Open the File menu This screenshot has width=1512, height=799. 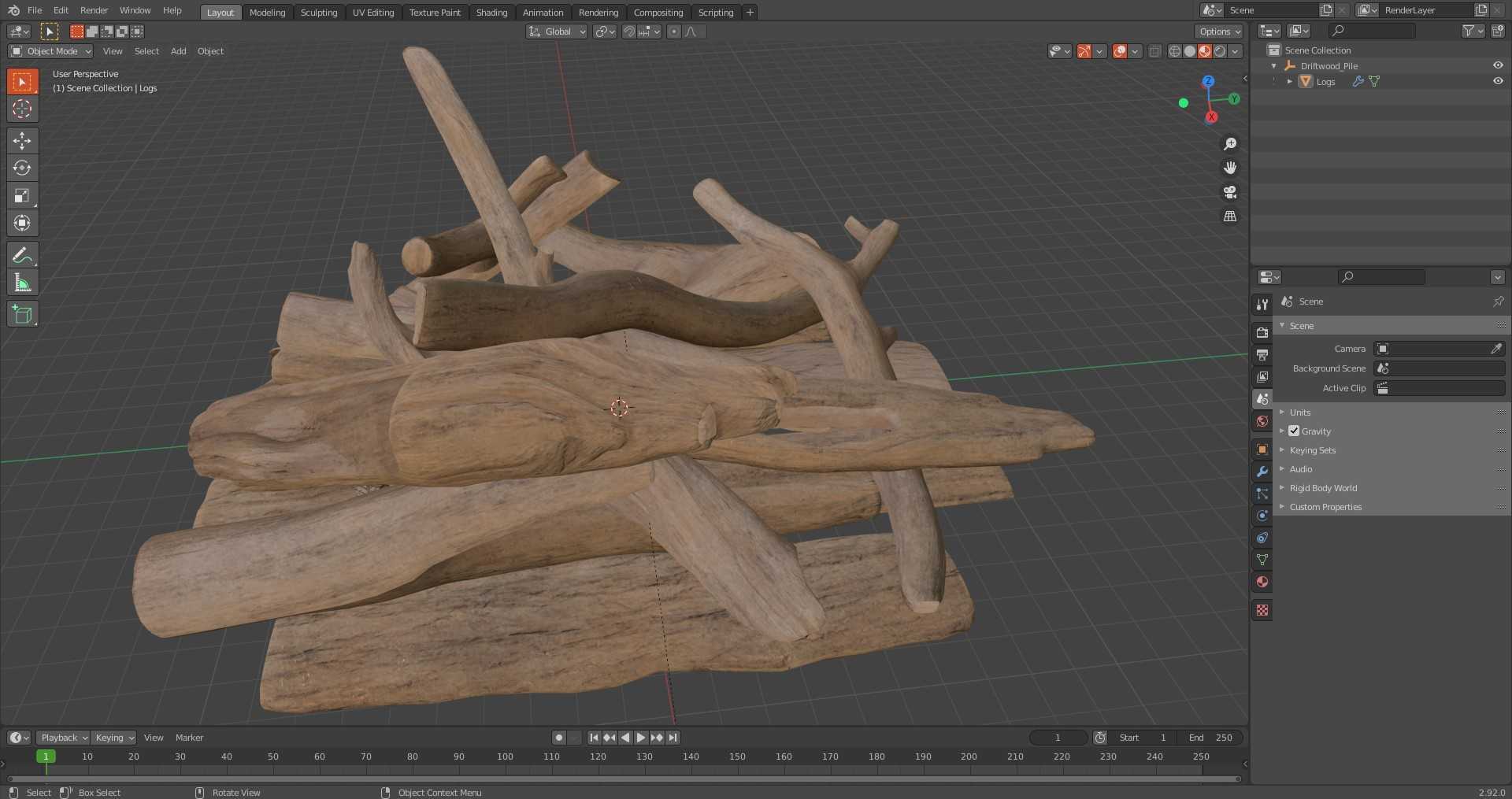(35, 10)
